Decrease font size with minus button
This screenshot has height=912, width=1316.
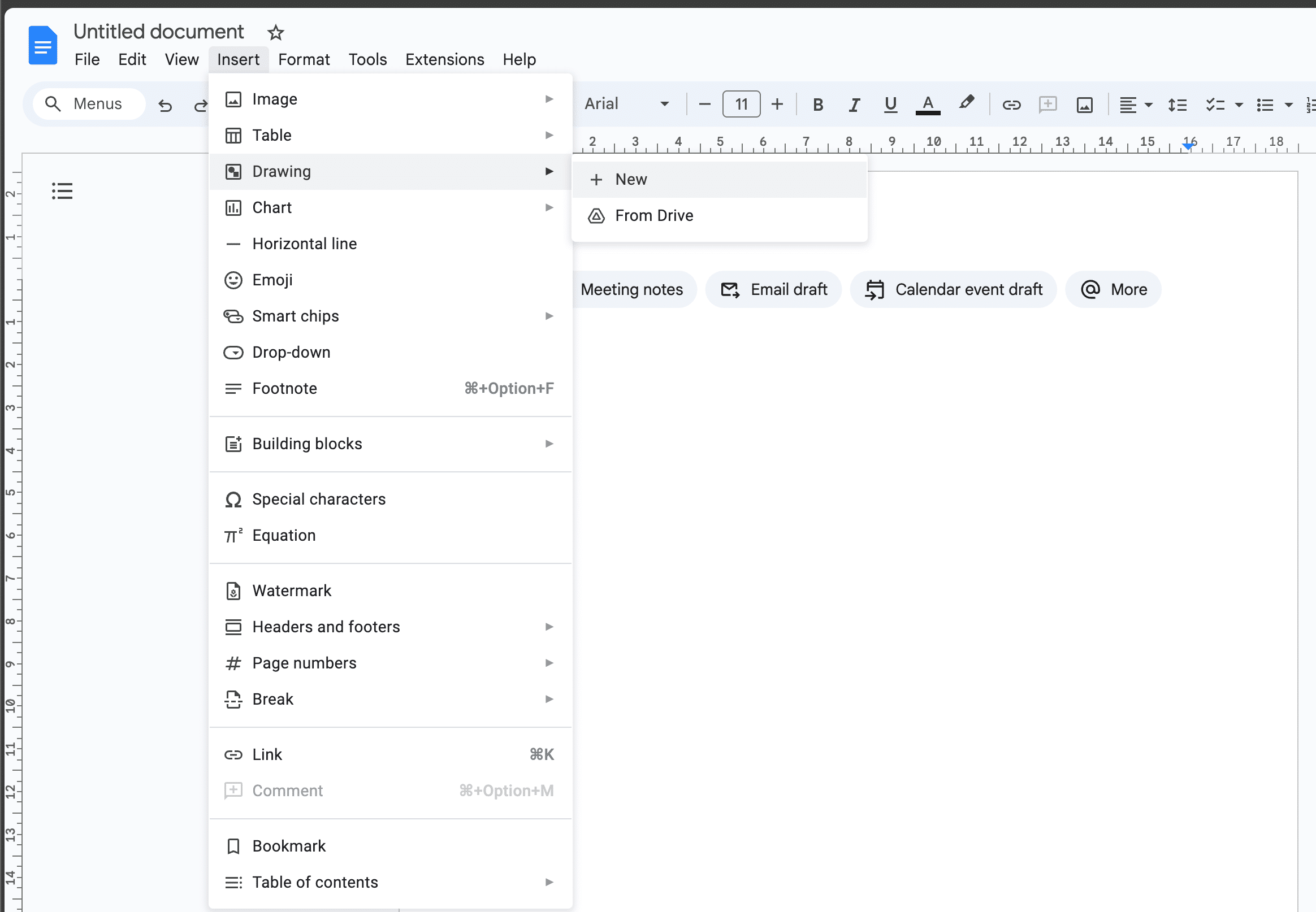pyautogui.click(x=704, y=104)
